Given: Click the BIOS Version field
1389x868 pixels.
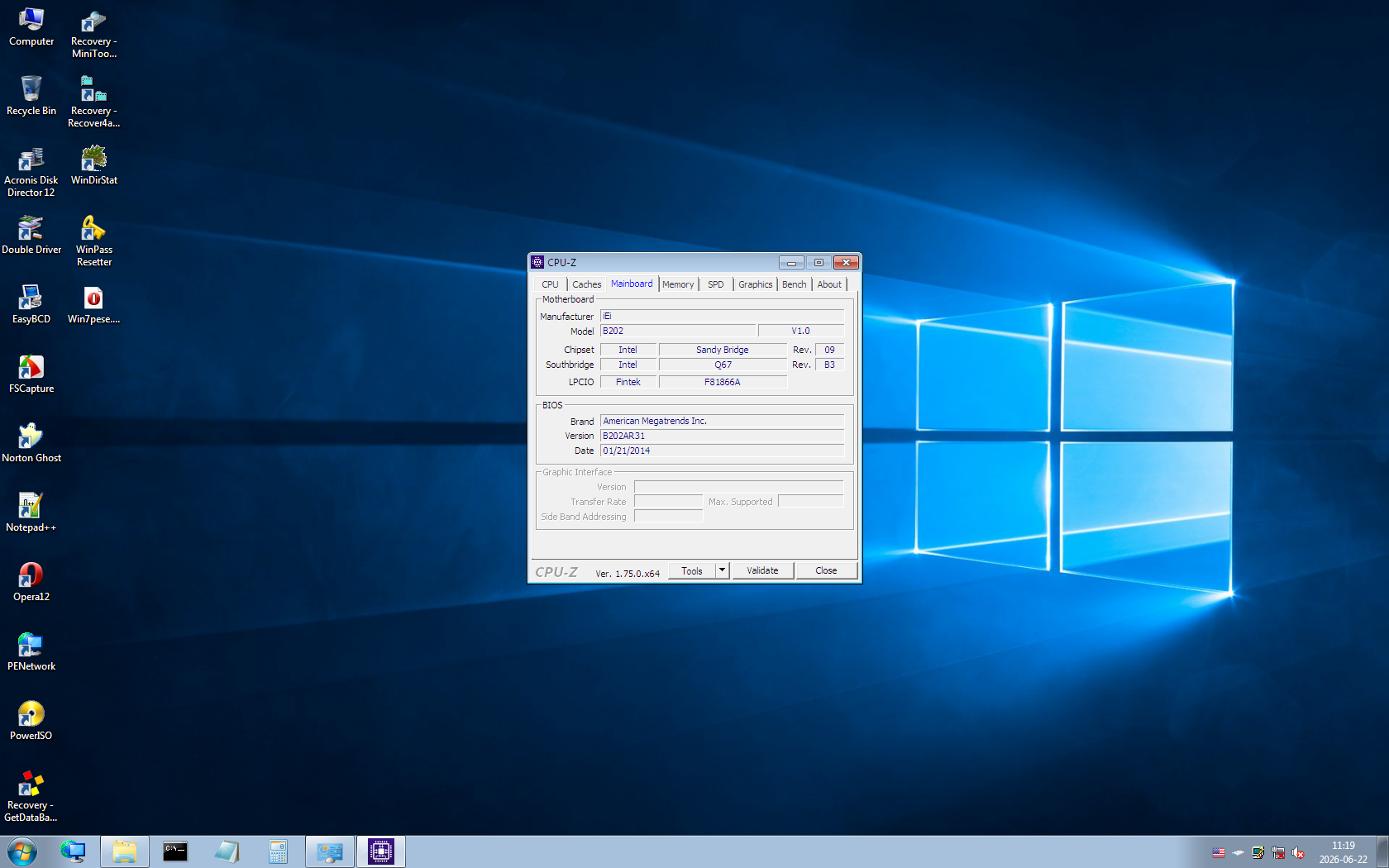Looking at the screenshot, I should pos(722,436).
